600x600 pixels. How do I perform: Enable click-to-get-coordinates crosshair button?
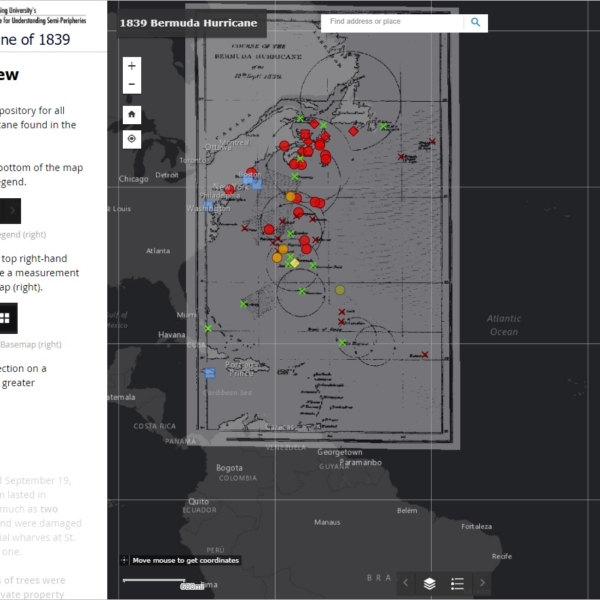[124, 561]
